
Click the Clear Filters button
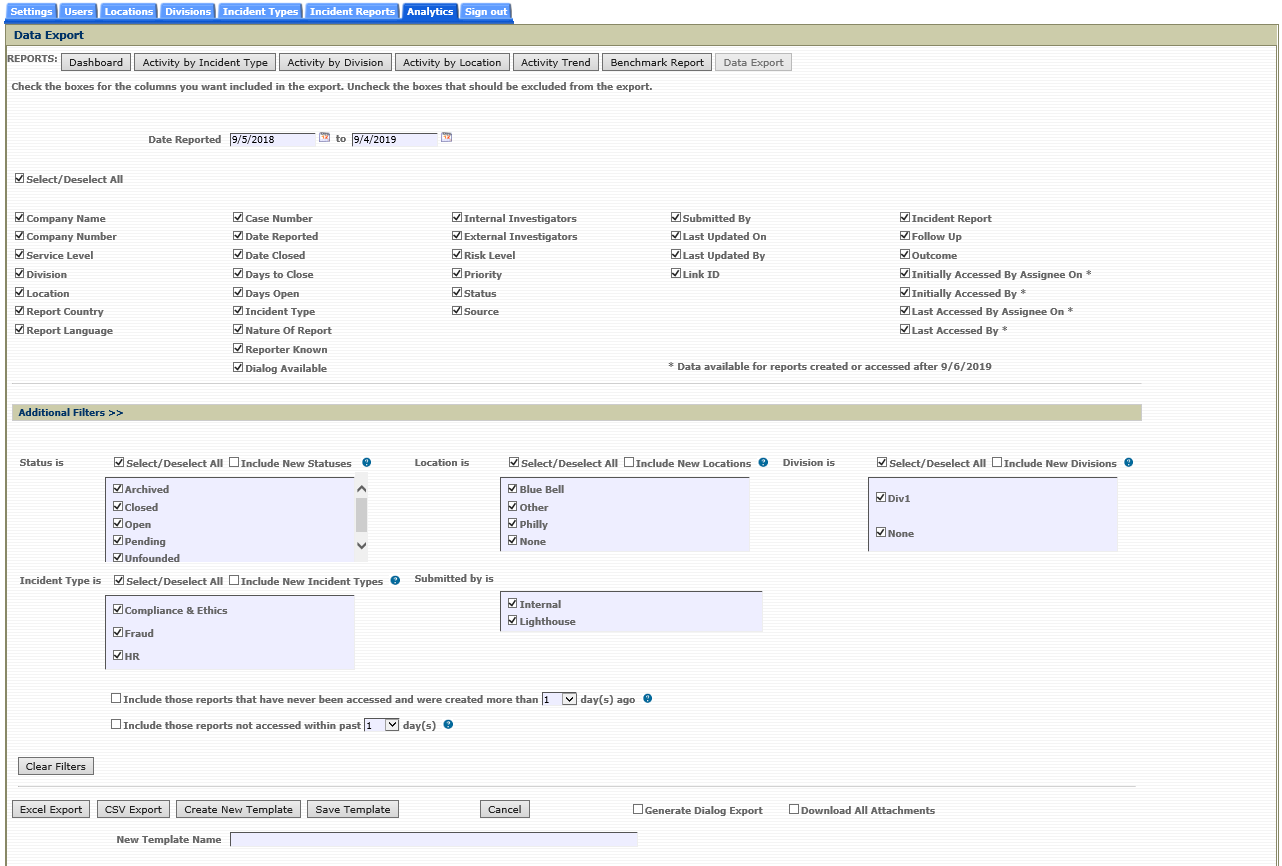(56, 766)
